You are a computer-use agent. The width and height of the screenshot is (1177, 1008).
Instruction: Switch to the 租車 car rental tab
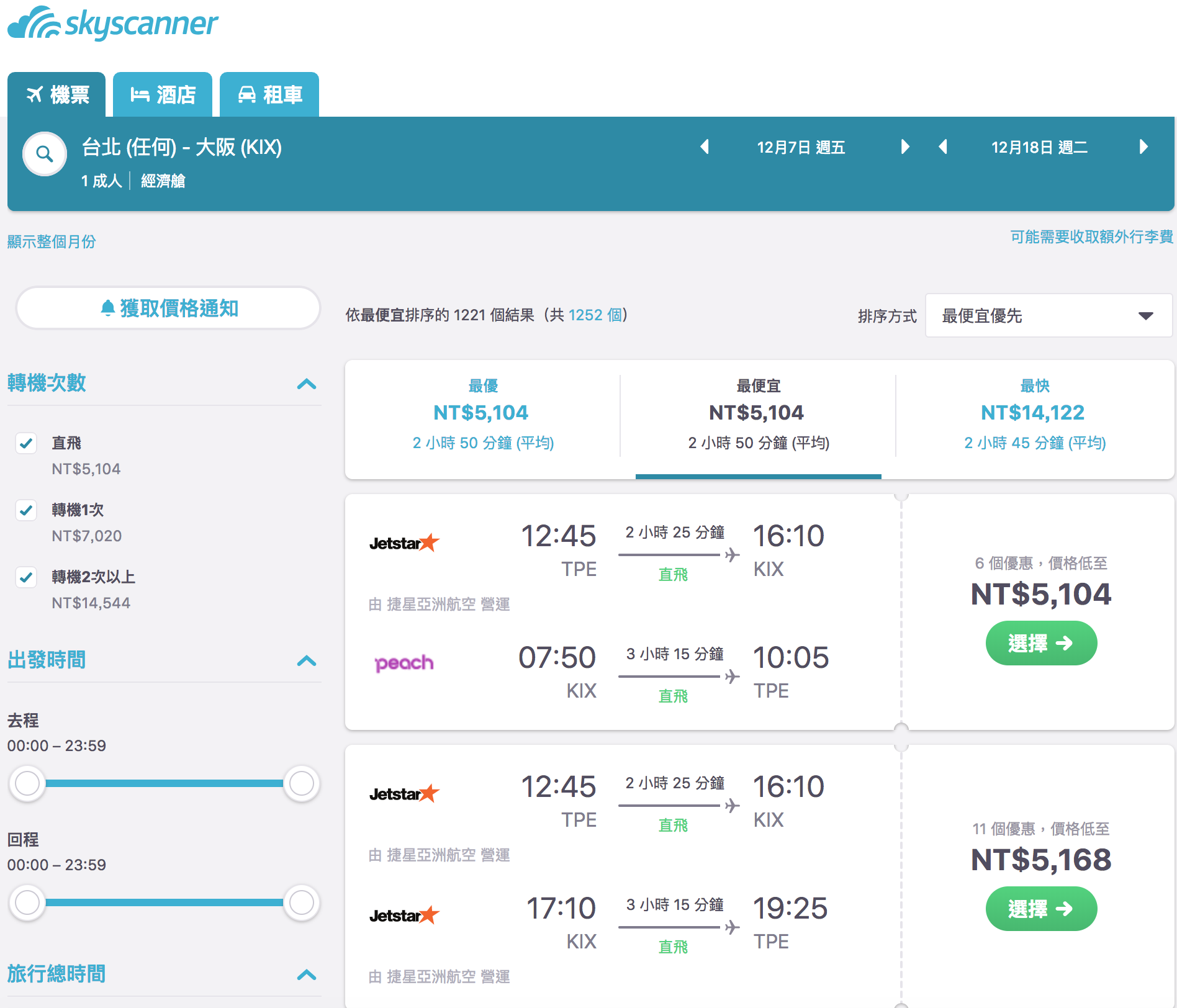click(269, 94)
